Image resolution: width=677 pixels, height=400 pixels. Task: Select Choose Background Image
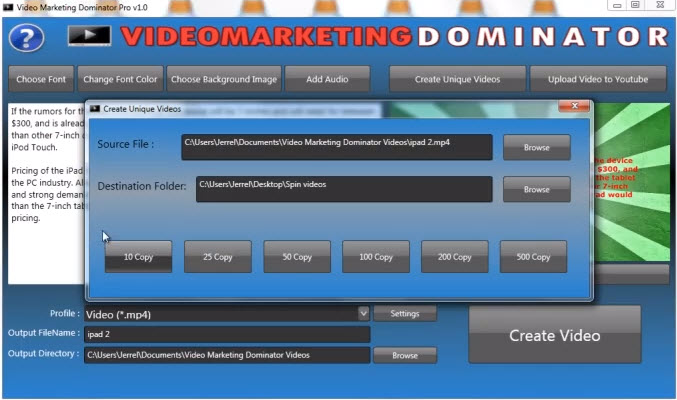pos(224,79)
